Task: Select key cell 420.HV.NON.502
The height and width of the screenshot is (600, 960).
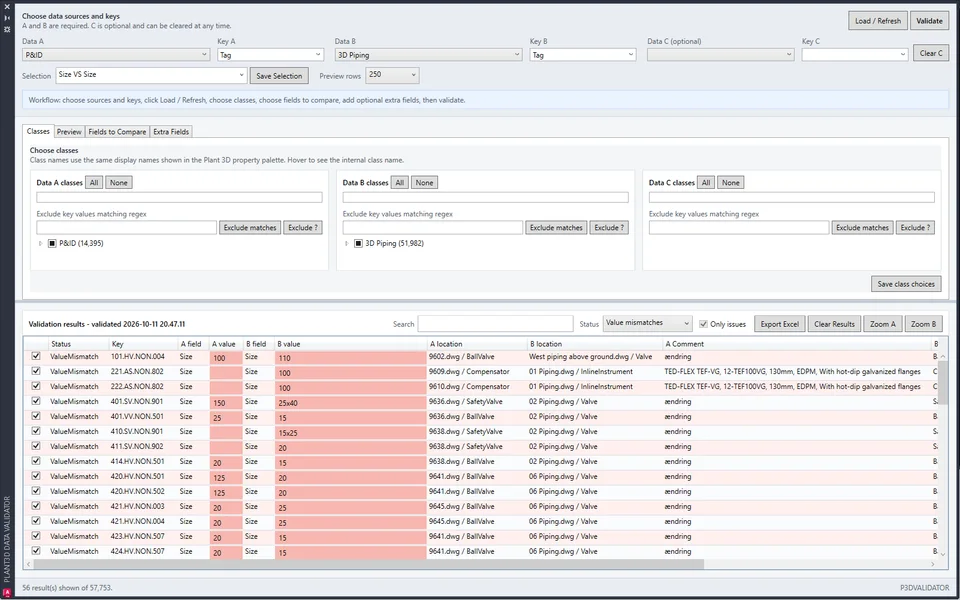Action: 143,491
